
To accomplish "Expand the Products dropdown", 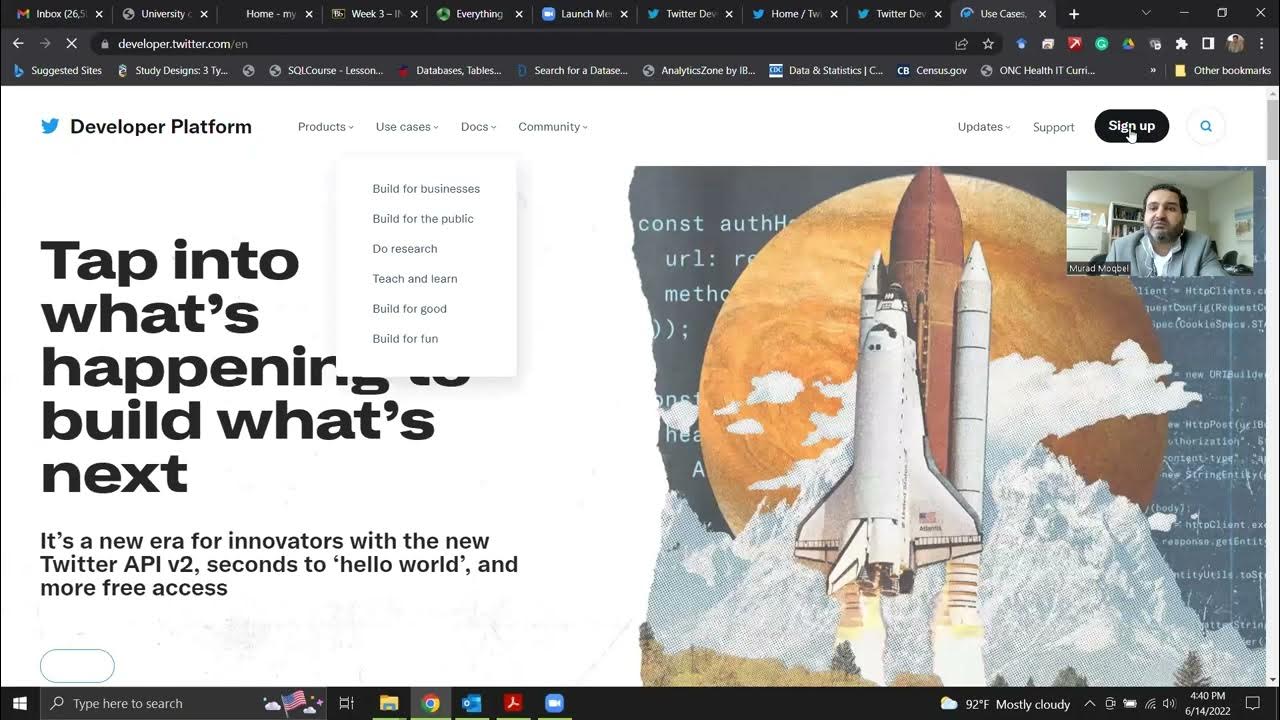I will [326, 127].
